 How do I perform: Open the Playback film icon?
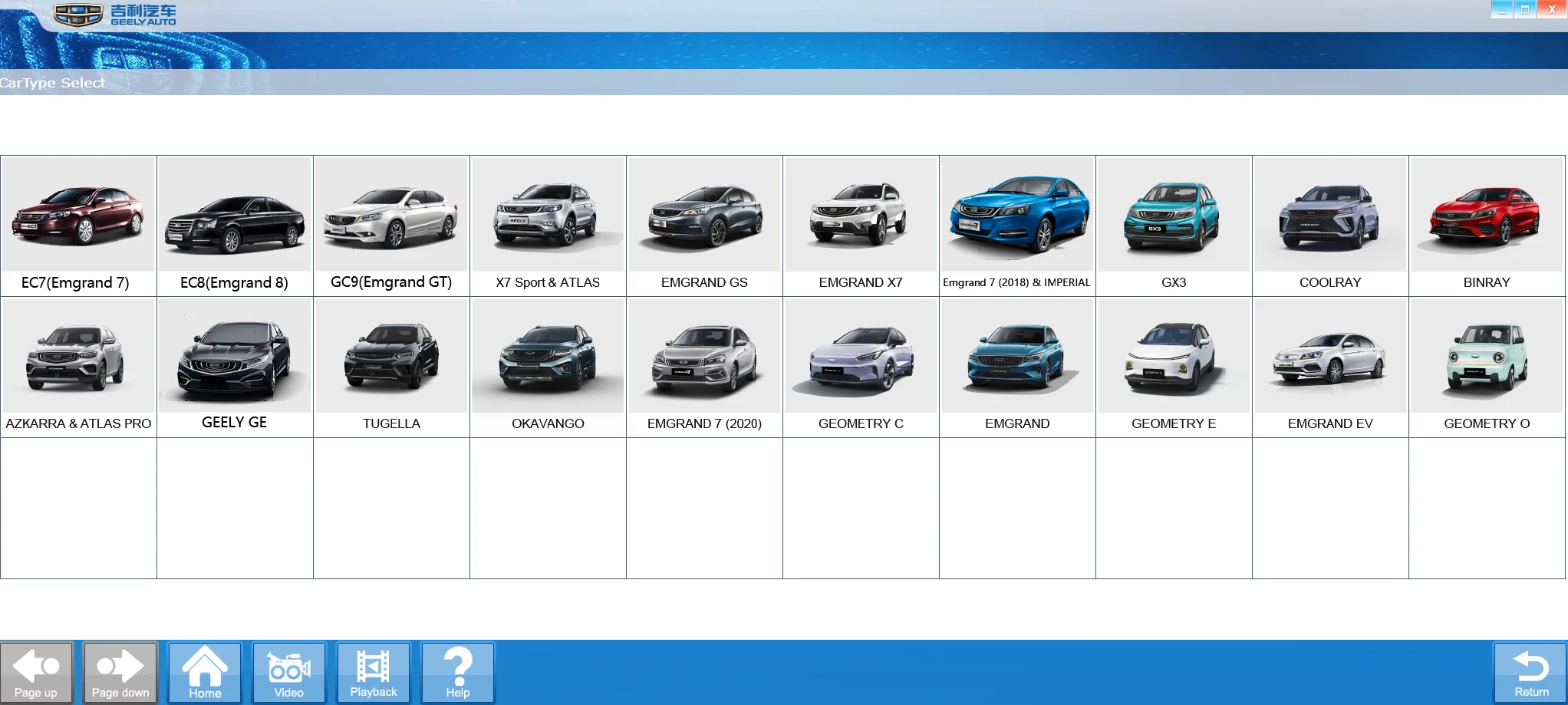[x=374, y=672]
